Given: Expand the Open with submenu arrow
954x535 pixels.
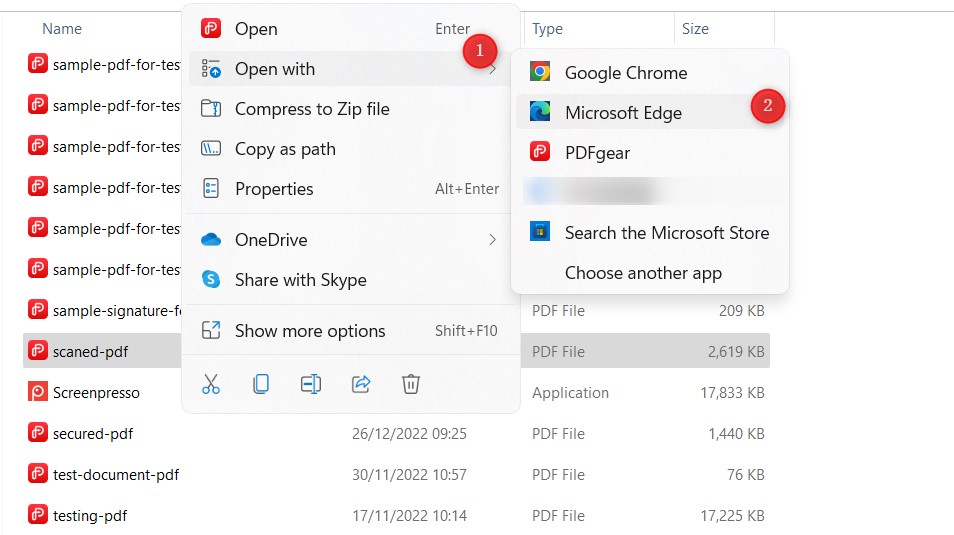Looking at the screenshot, I should pyautogui.click(x=492, y=70).
